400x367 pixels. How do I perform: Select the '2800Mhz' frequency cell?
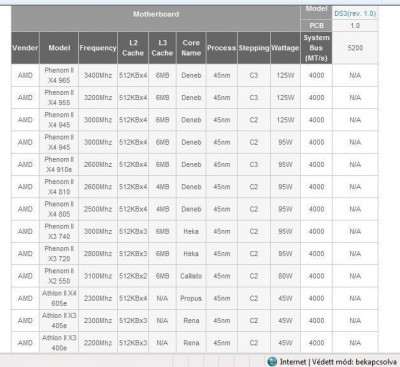pyautogui.click(x=98, y=254)
